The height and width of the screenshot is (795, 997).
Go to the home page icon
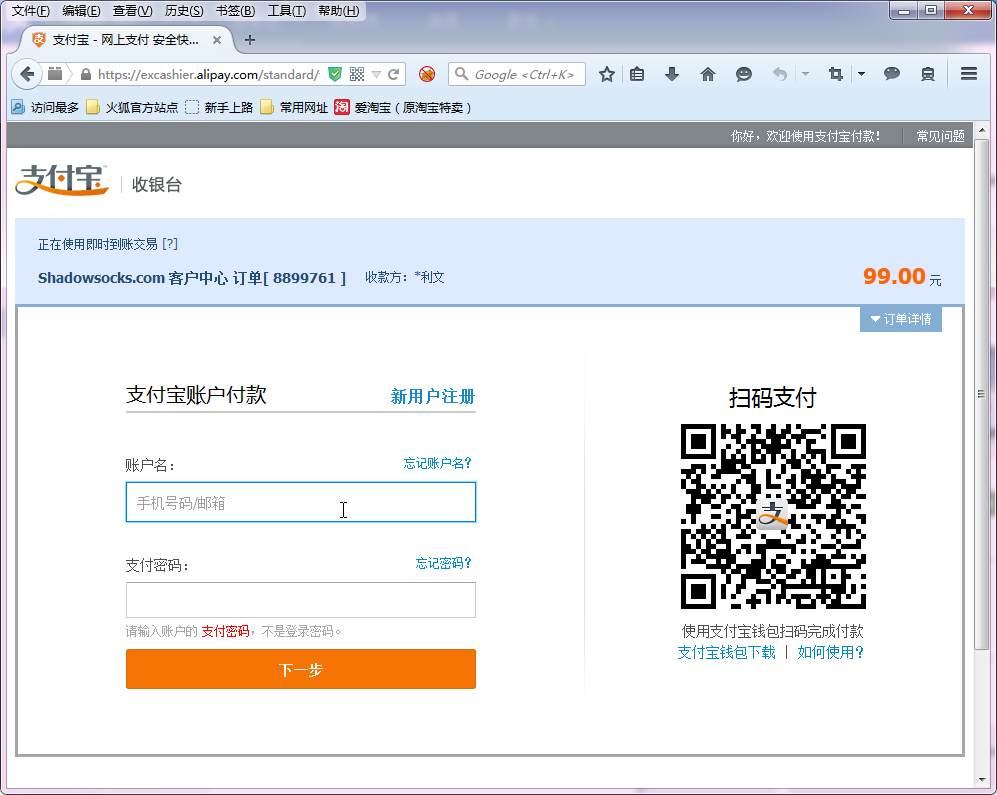[x=708, y=74]
